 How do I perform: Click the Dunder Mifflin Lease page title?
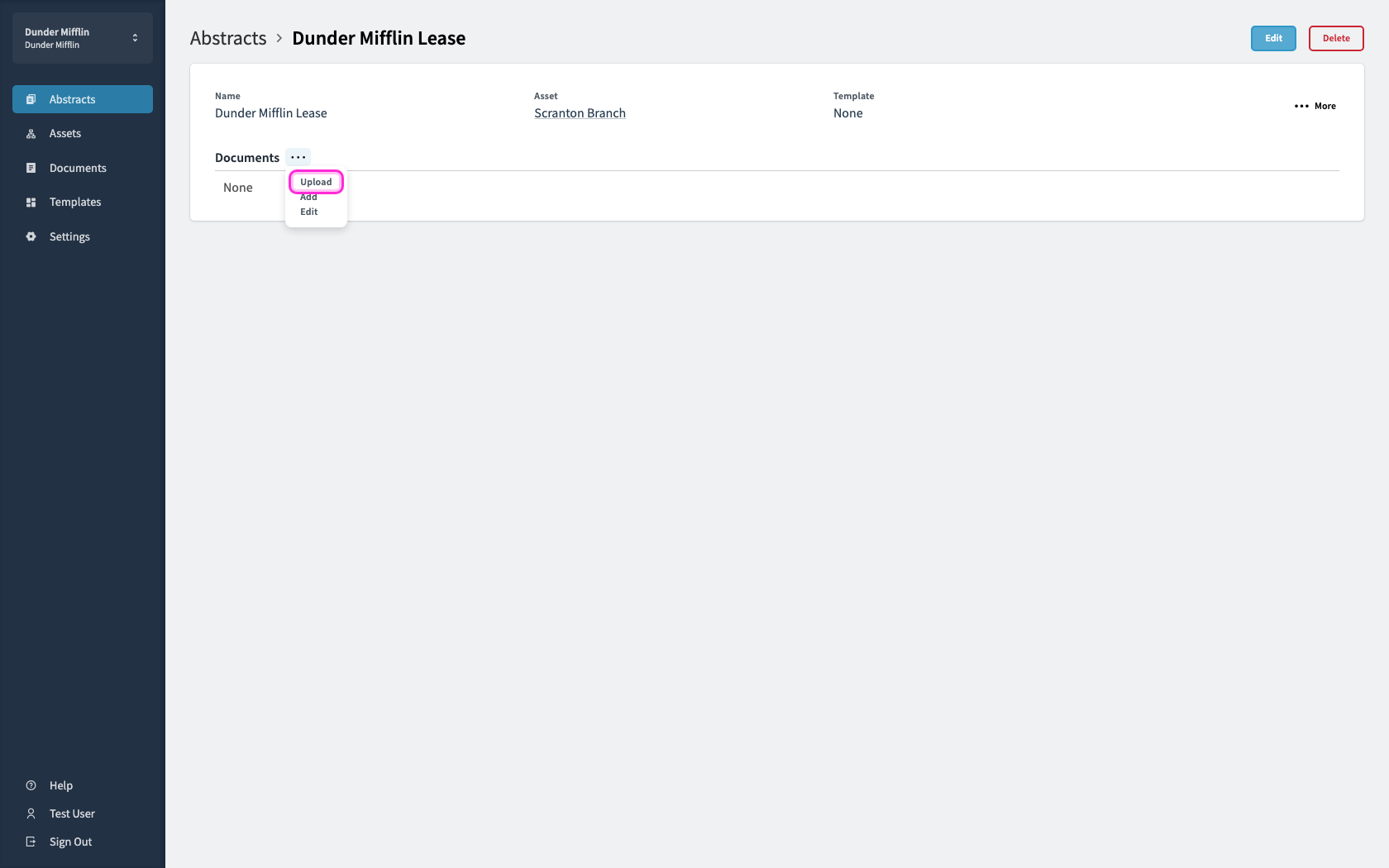pos(379,38)
